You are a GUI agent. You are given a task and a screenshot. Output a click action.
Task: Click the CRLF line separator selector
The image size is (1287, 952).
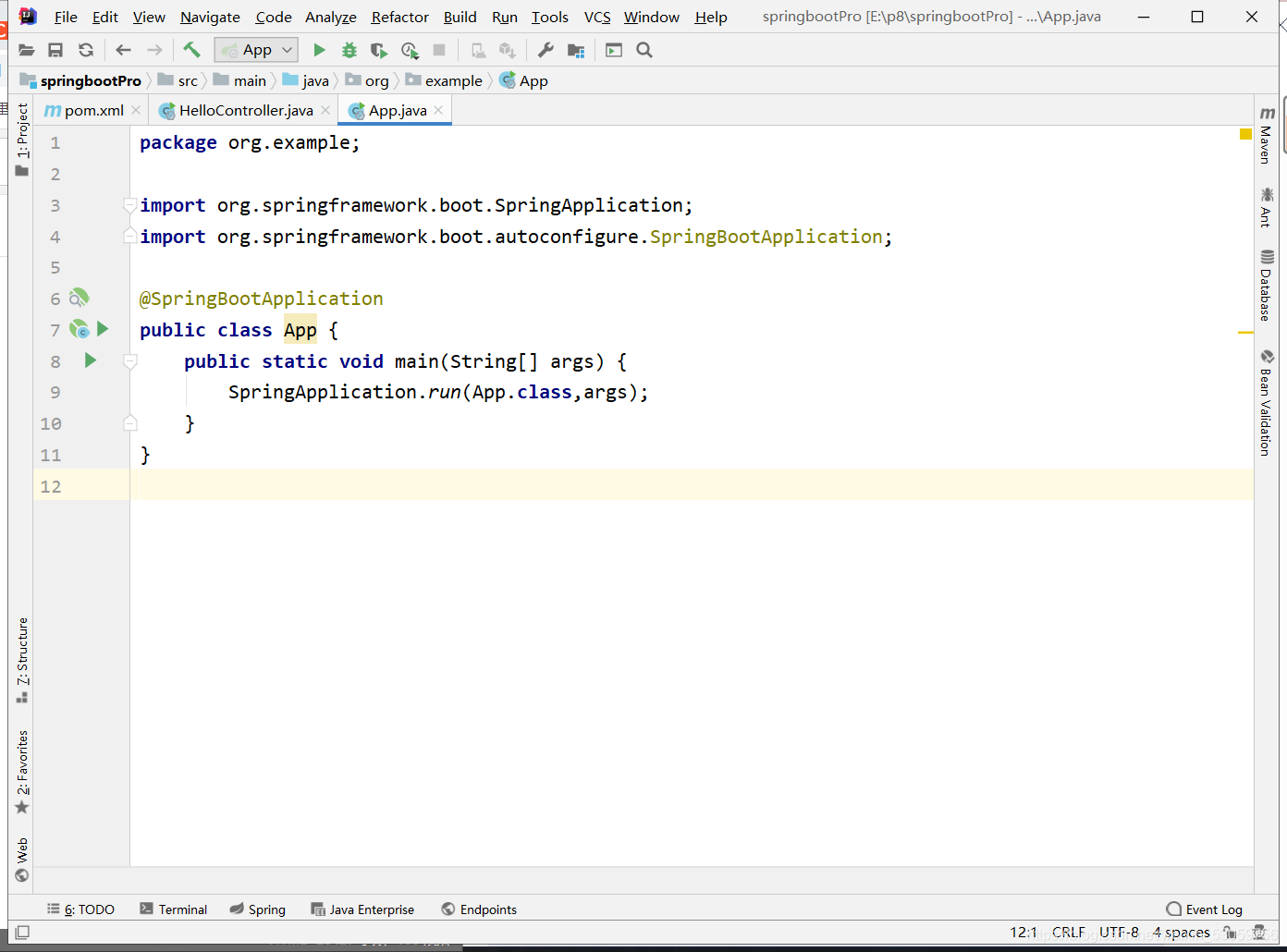click(1069, 933)
